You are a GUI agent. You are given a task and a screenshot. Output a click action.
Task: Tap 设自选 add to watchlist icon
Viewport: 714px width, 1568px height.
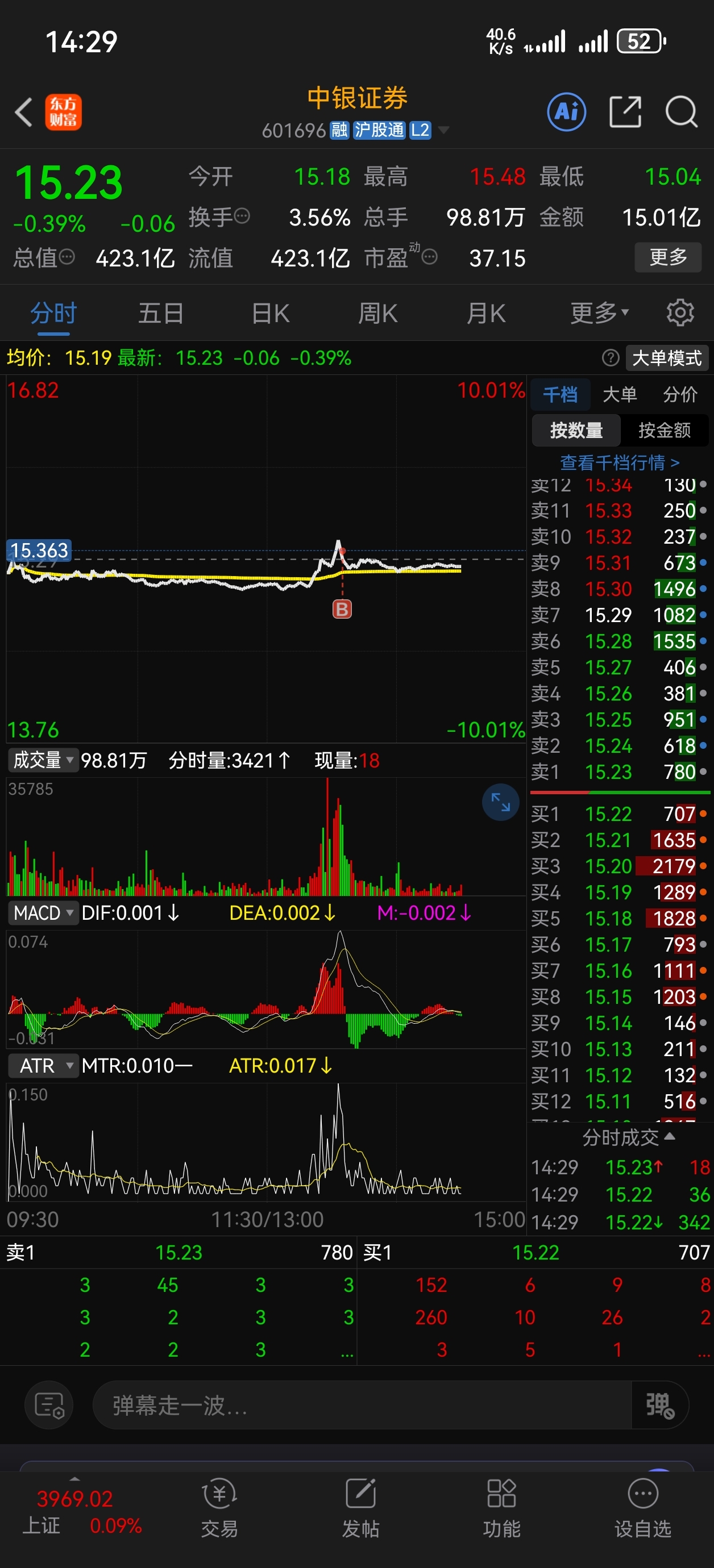pos(643,1507)
